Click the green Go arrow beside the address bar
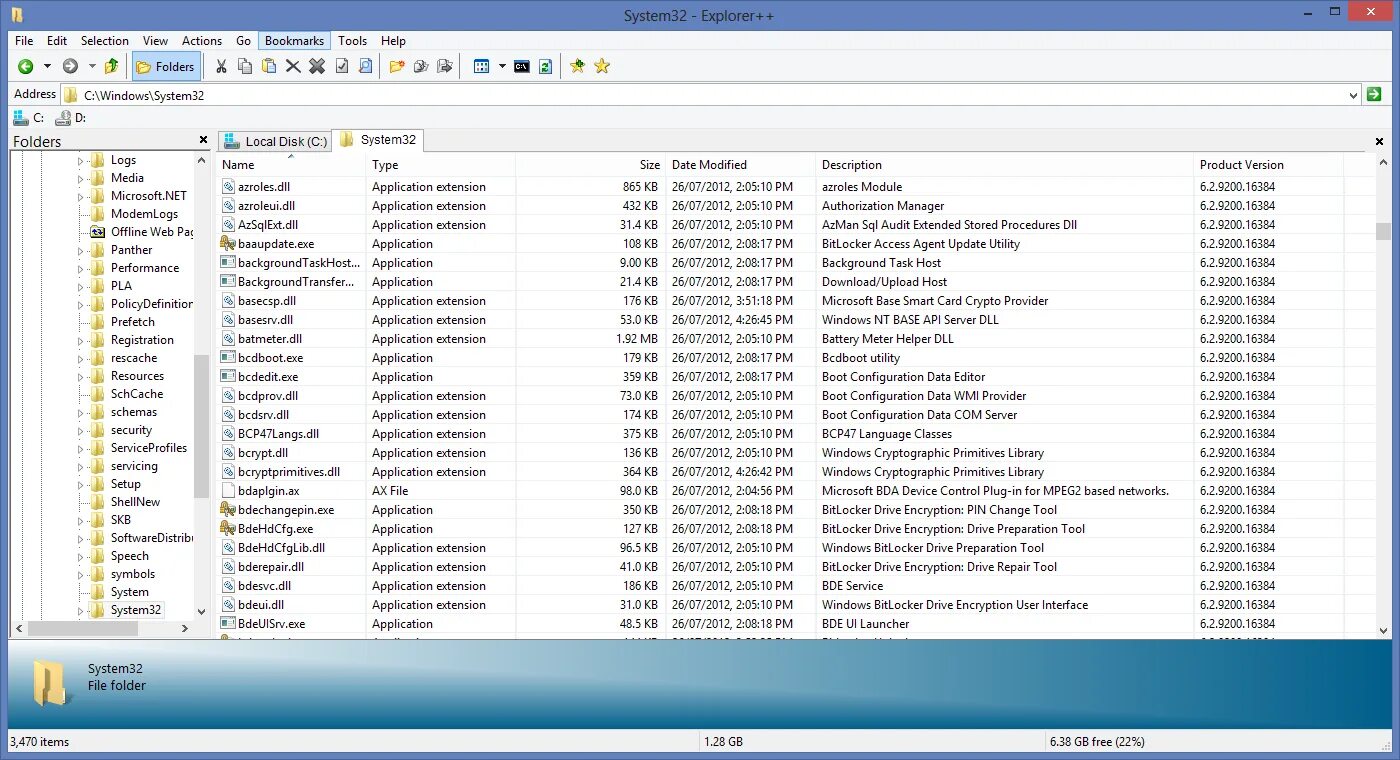 click(x=1372, y=94)
